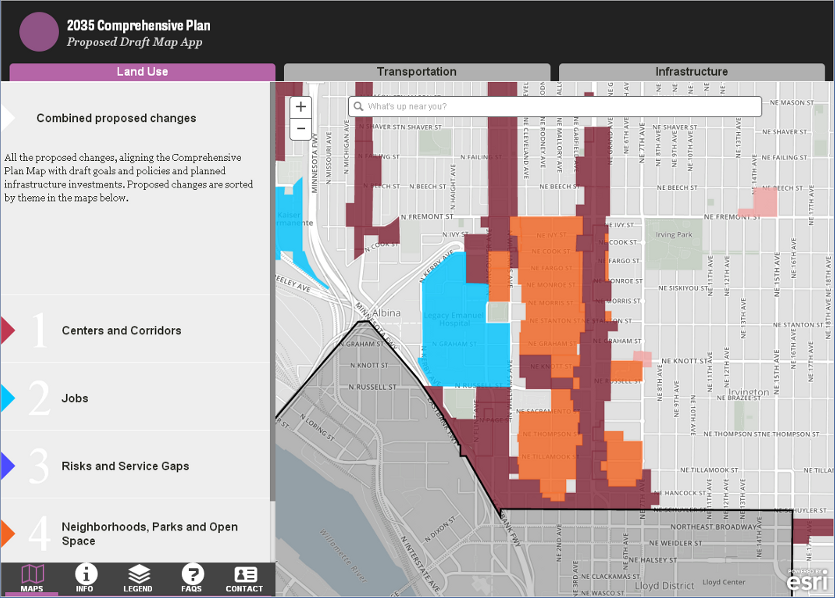Select Centers and Corridors map theme
The width and height of the screenshot is (835, 598).
point(121,330)
